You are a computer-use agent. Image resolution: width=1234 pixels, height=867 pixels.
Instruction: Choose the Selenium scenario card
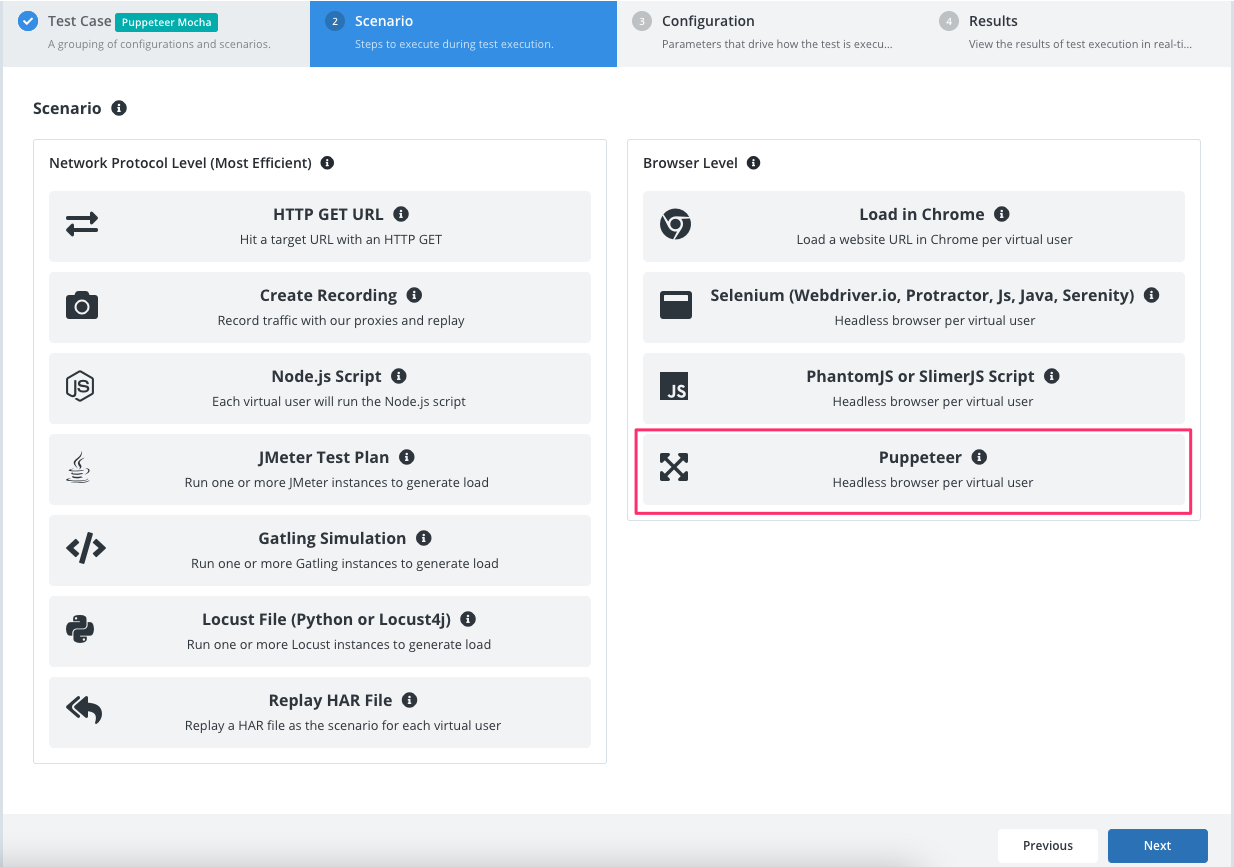tap(914, 307)
